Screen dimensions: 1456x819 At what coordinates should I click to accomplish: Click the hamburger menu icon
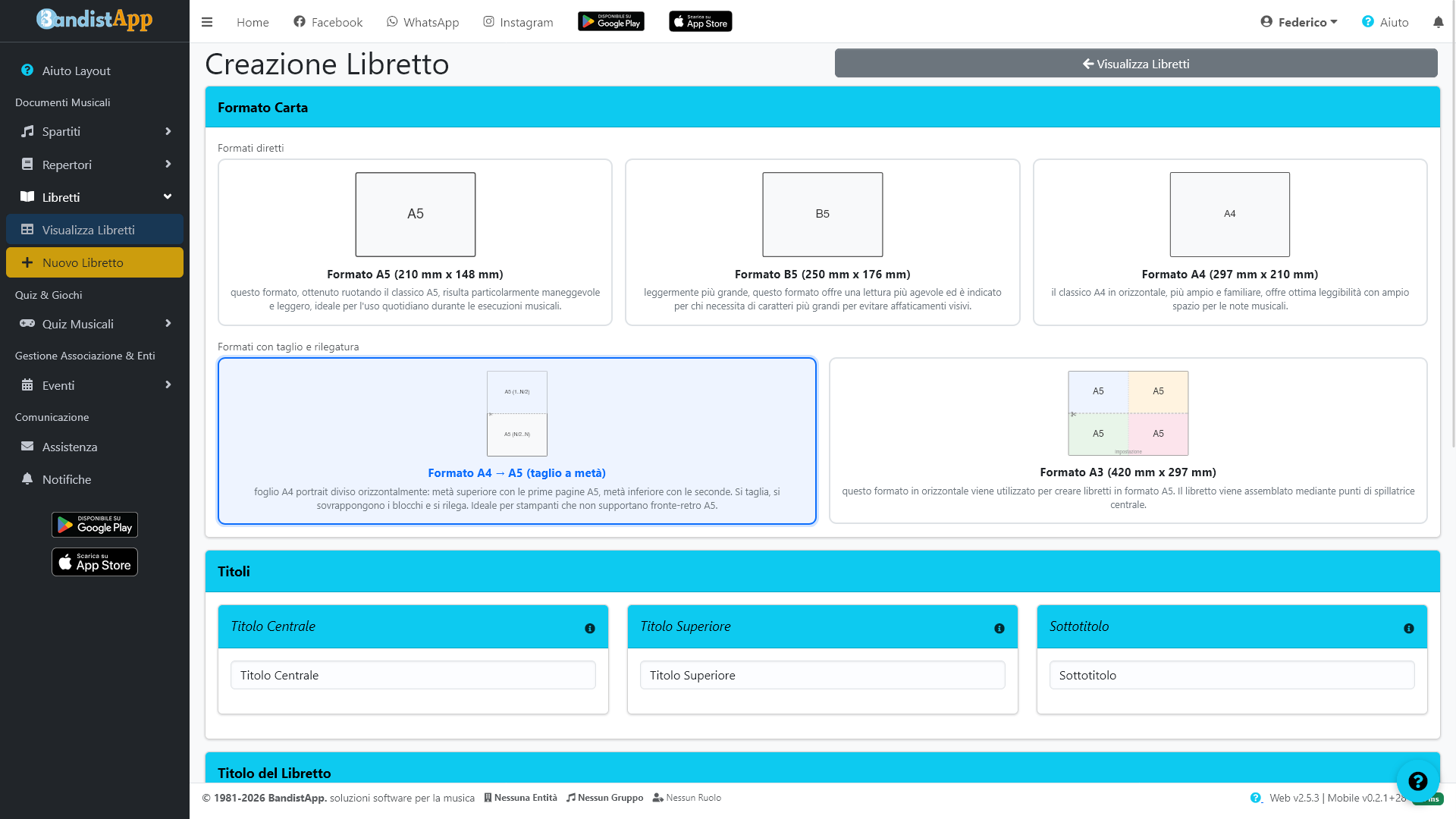click(x=206, y=22)
